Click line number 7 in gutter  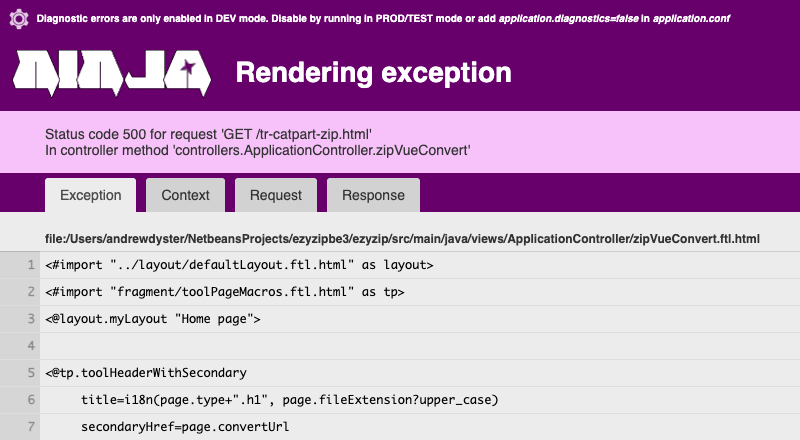pyautogui.click(x=31, y=427)
